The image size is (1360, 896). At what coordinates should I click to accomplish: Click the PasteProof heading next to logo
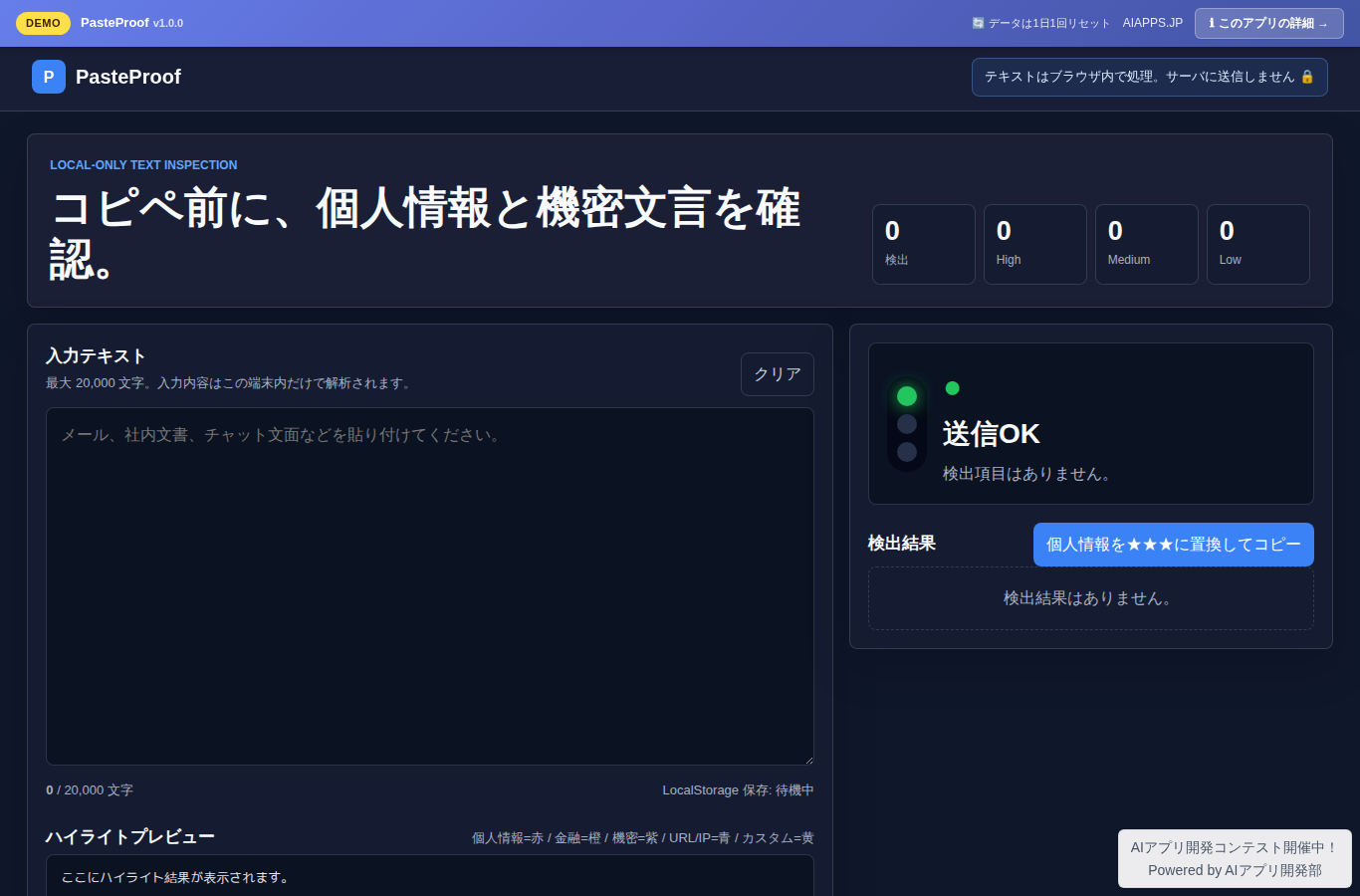(128, 77)
